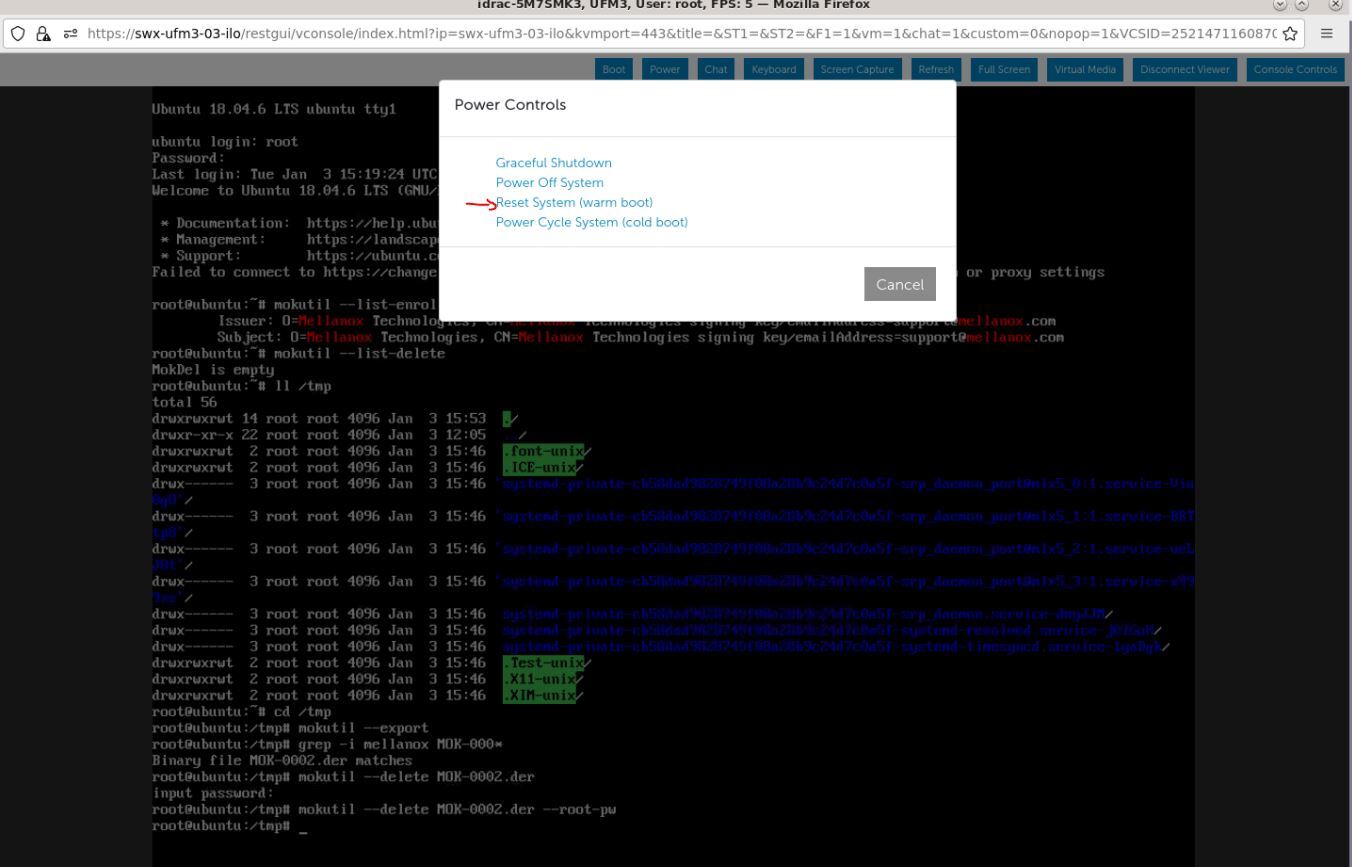Open the virtual Keyboard from the console toolbar

[773, 69]
